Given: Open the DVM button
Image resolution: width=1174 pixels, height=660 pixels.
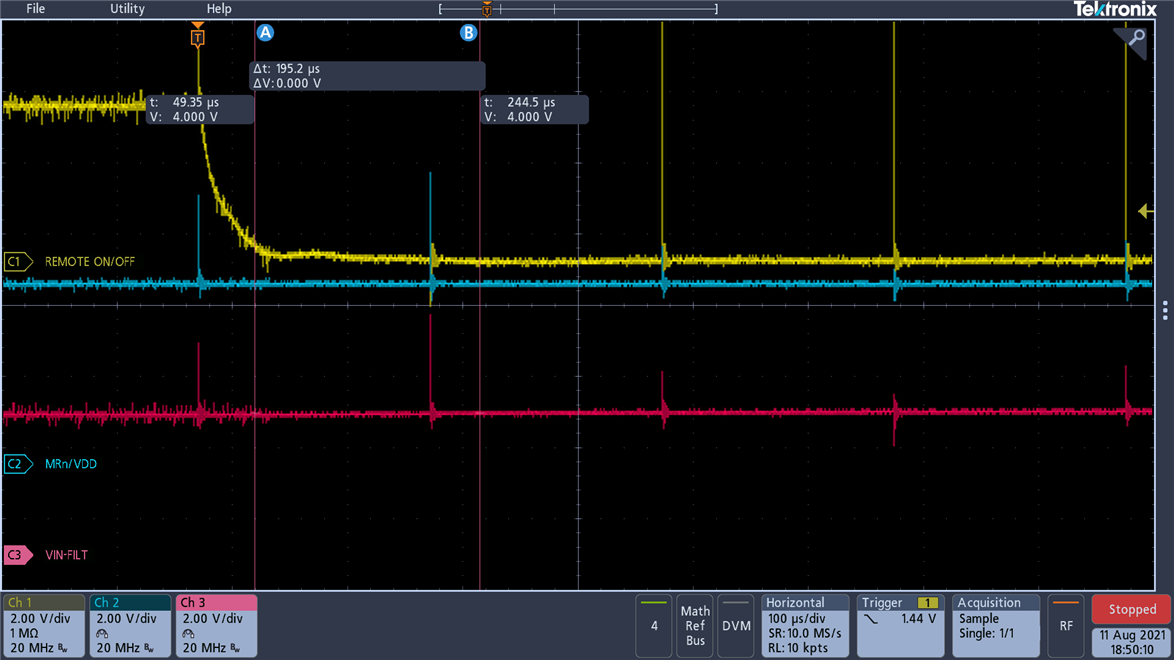Looking at the screenshot, I should (736, 626).
